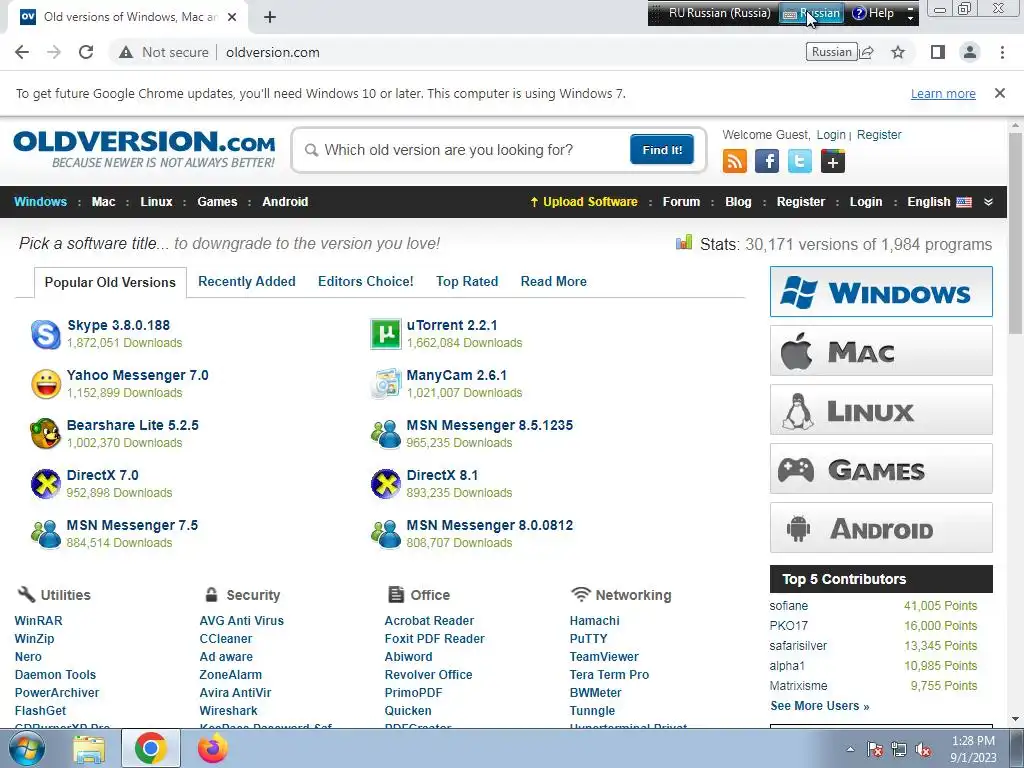Click the Find It! button
This screenshot has width=1024, height=768.
(662, 150)
